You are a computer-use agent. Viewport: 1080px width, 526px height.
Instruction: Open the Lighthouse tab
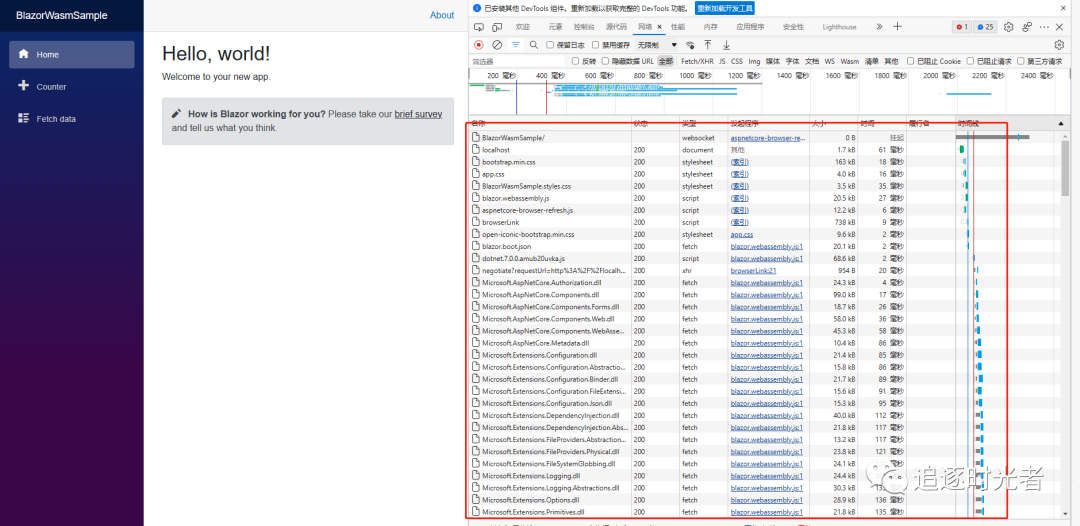[839, 27]
